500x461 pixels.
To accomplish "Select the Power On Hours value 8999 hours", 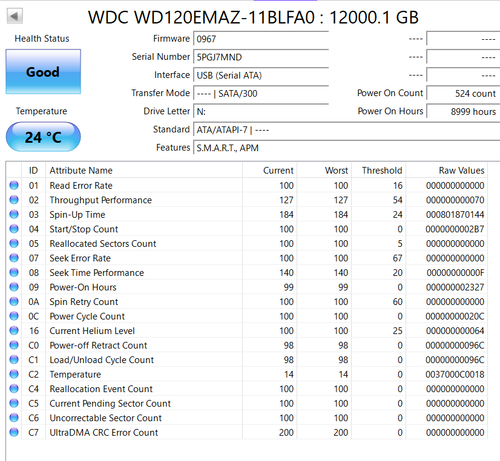I will 463,111.
